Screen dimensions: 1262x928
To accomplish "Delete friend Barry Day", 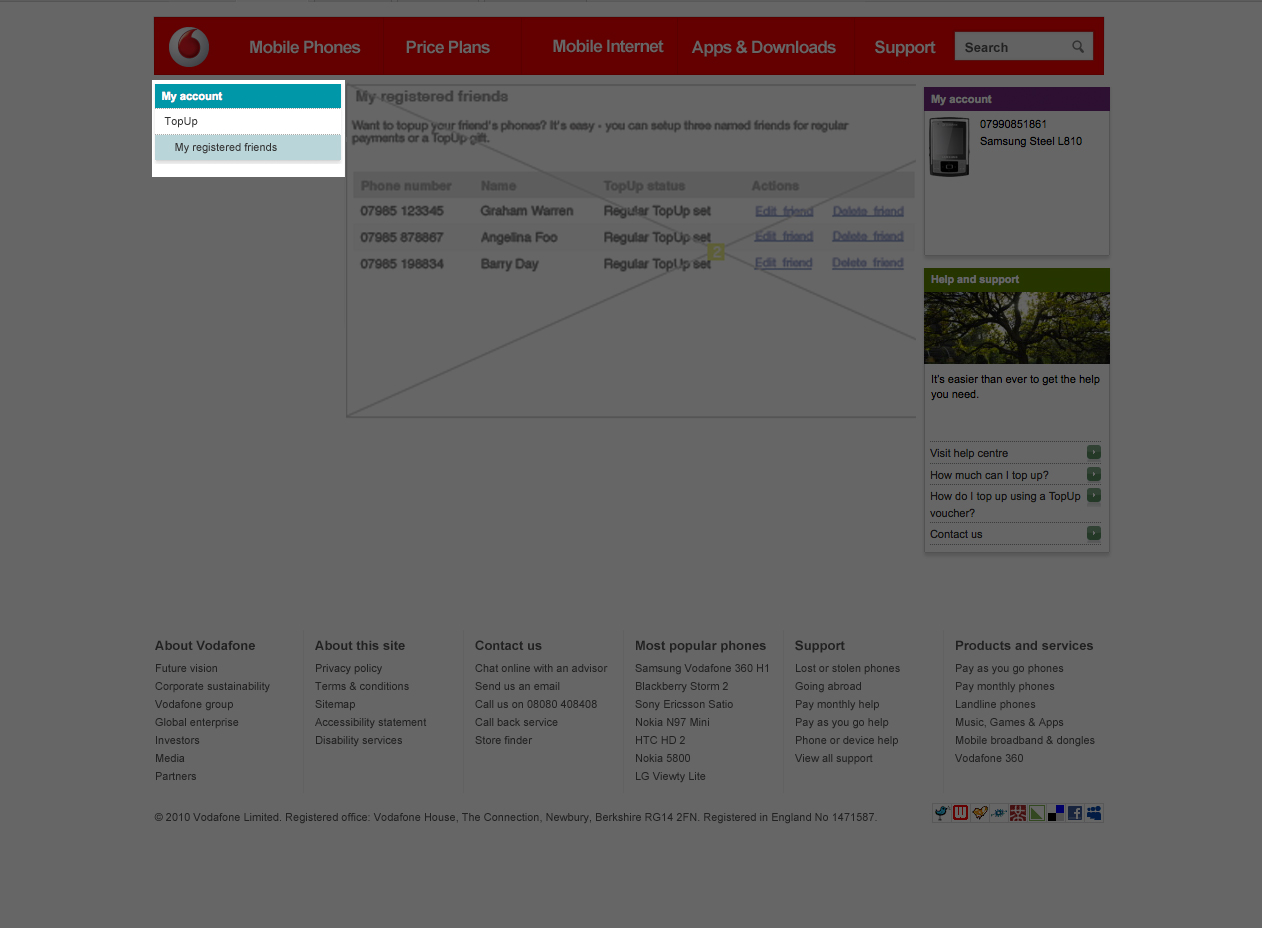I will [x=867, y=263].
